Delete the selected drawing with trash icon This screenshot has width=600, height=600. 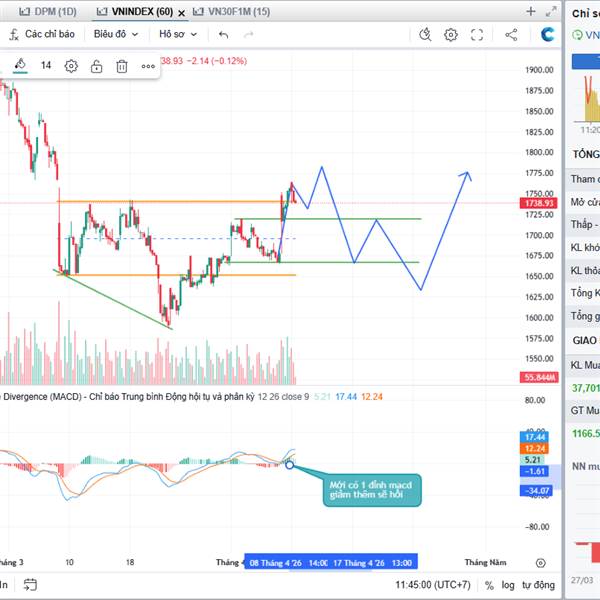(122, 67)
